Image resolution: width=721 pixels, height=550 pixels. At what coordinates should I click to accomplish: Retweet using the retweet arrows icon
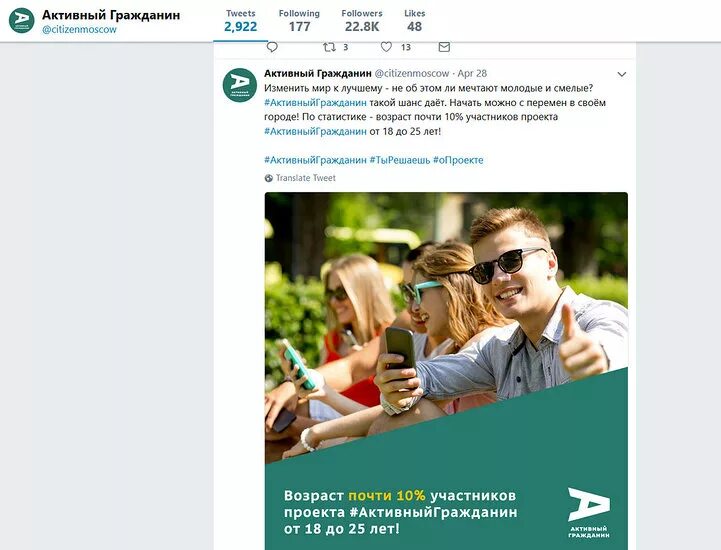(x=329, y=47)
